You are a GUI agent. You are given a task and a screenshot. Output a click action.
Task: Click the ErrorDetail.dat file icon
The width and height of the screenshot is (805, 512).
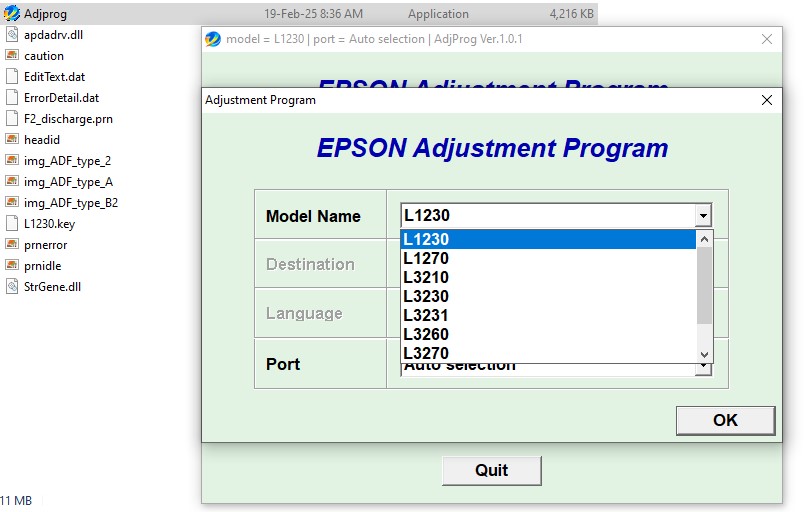(x=12, y=98)
